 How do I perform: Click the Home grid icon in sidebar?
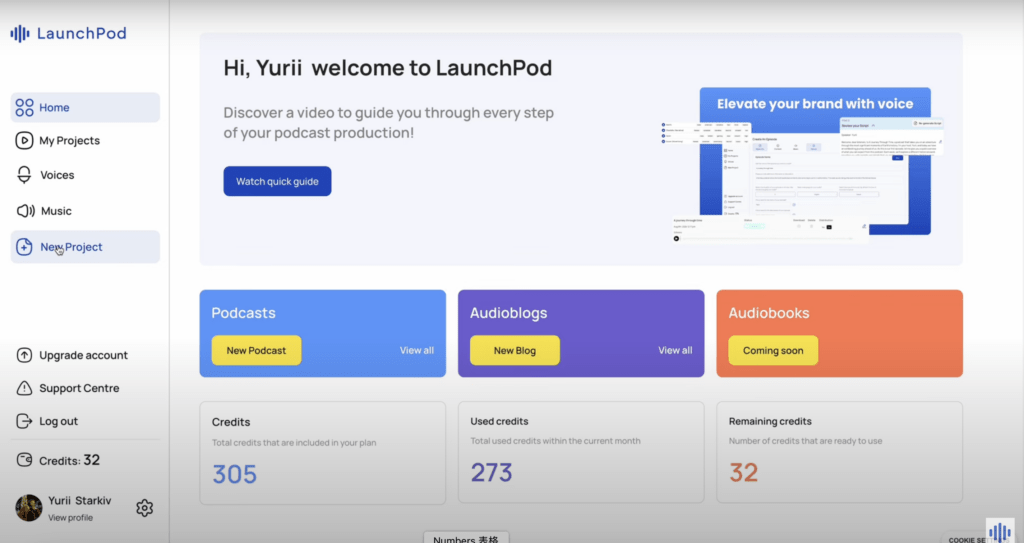tap(24, 108)
